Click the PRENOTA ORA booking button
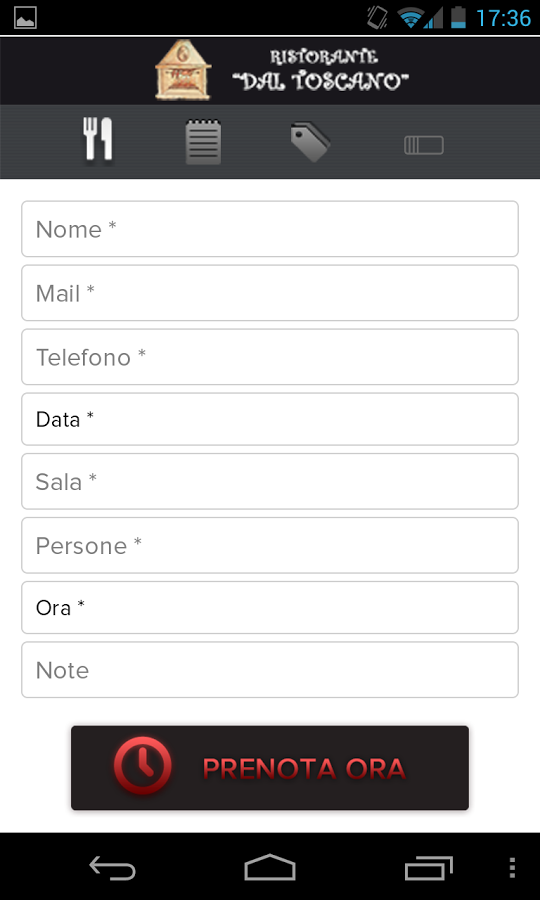Viewport: 540px width, 900px height. pyautogui.click(x=270, y=768)
